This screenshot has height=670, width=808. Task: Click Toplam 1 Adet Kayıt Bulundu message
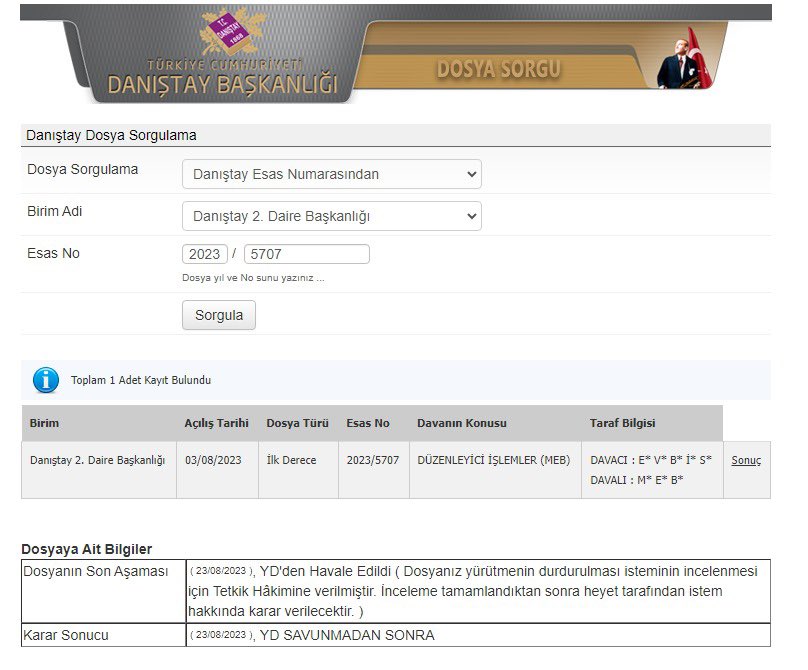141,380
